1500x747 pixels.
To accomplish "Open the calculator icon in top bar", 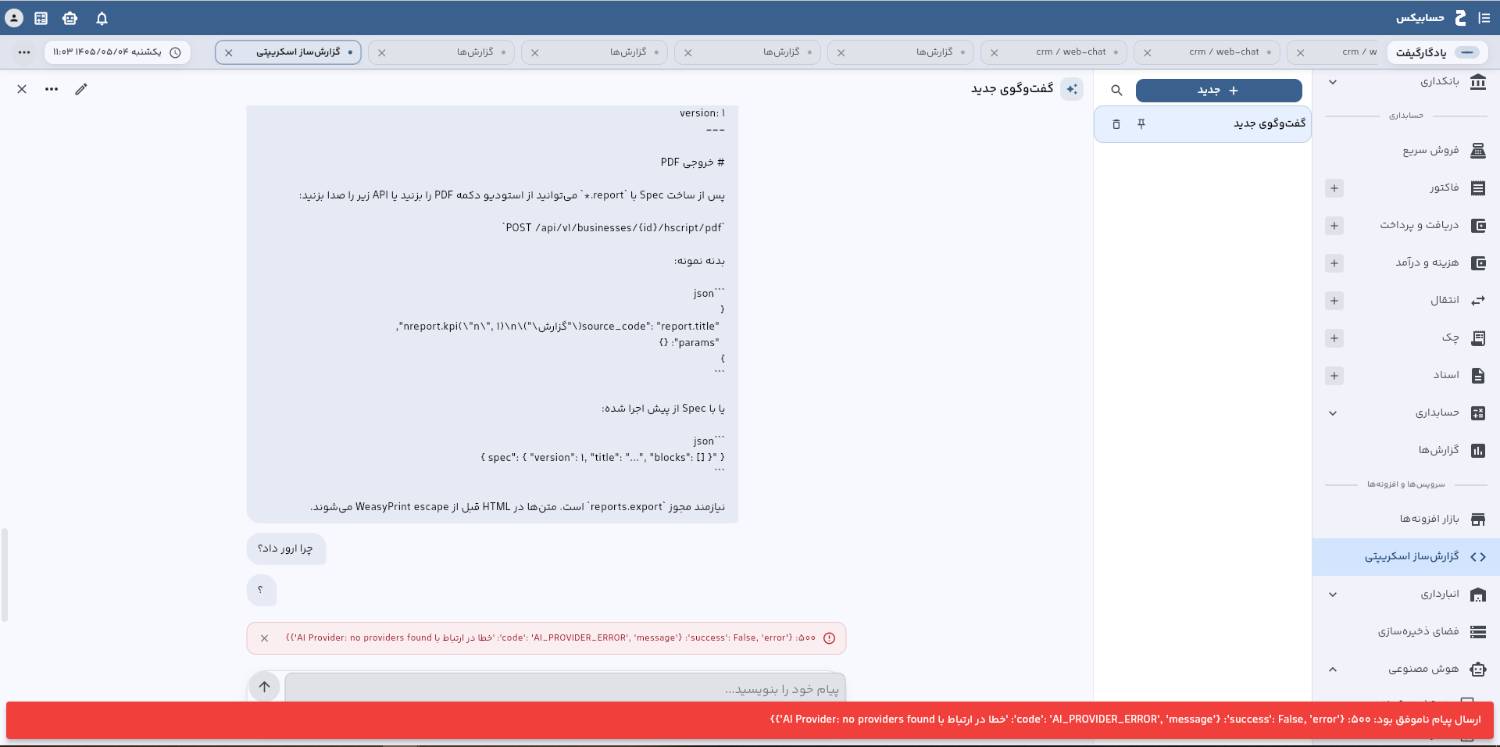I will (41, 18).
